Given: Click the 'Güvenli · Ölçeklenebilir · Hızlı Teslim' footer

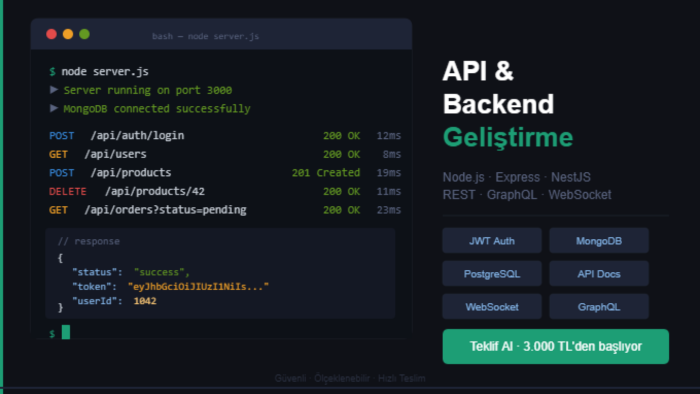Looking at the screenshot, I should coord(350,378).
